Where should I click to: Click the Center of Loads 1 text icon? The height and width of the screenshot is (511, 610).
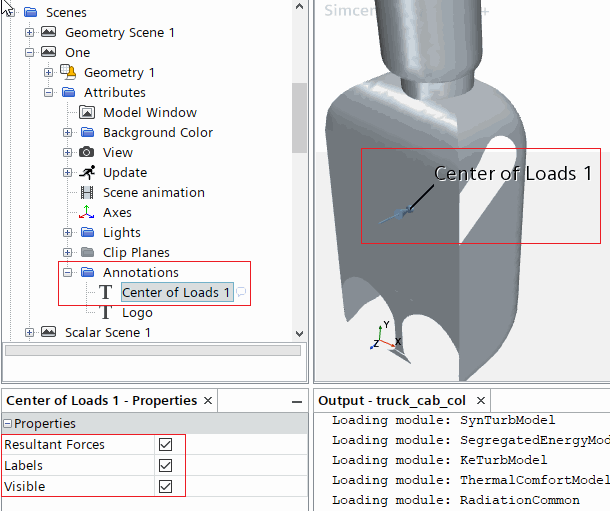pyautogui.click(x=105, y=292)
